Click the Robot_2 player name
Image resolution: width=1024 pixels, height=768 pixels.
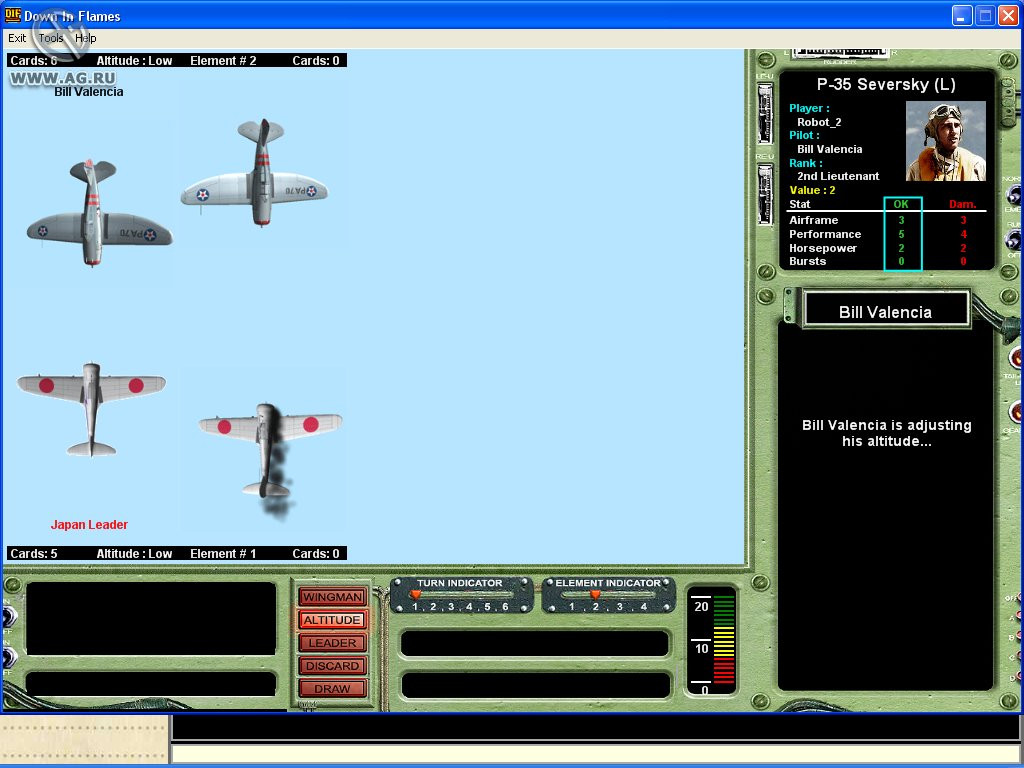point(819,122)
